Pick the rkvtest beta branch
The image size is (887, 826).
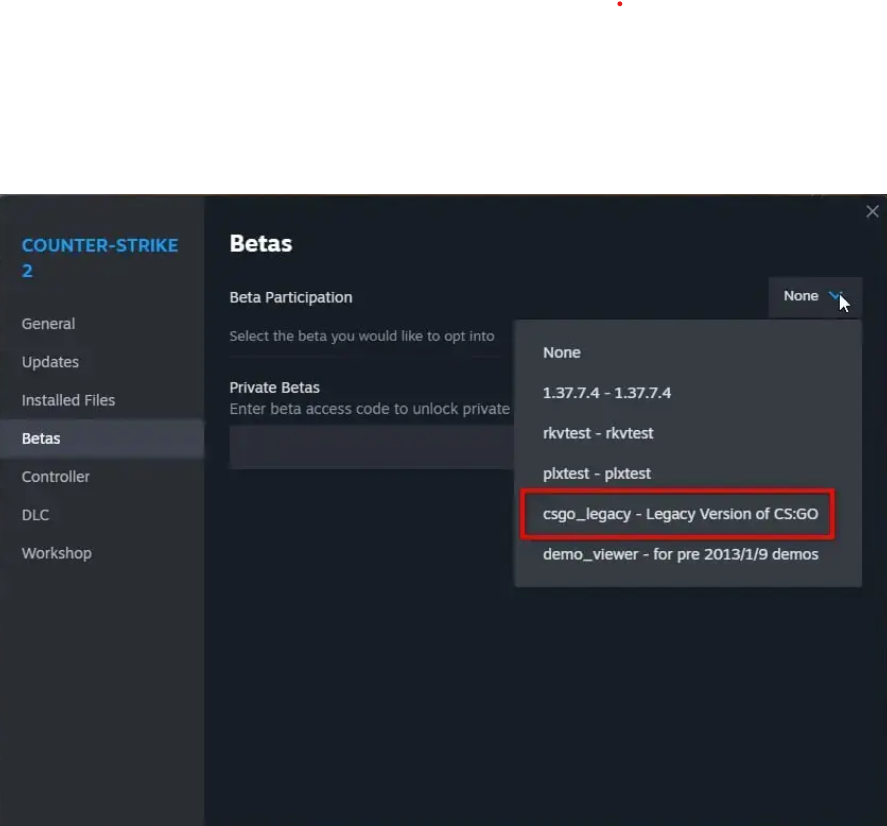688,433
